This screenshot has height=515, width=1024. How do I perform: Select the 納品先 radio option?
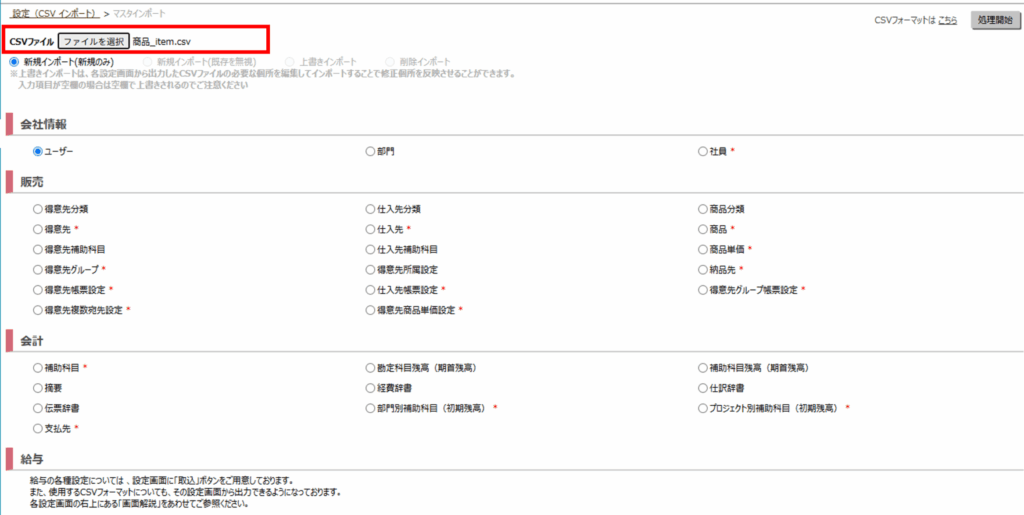702,270
